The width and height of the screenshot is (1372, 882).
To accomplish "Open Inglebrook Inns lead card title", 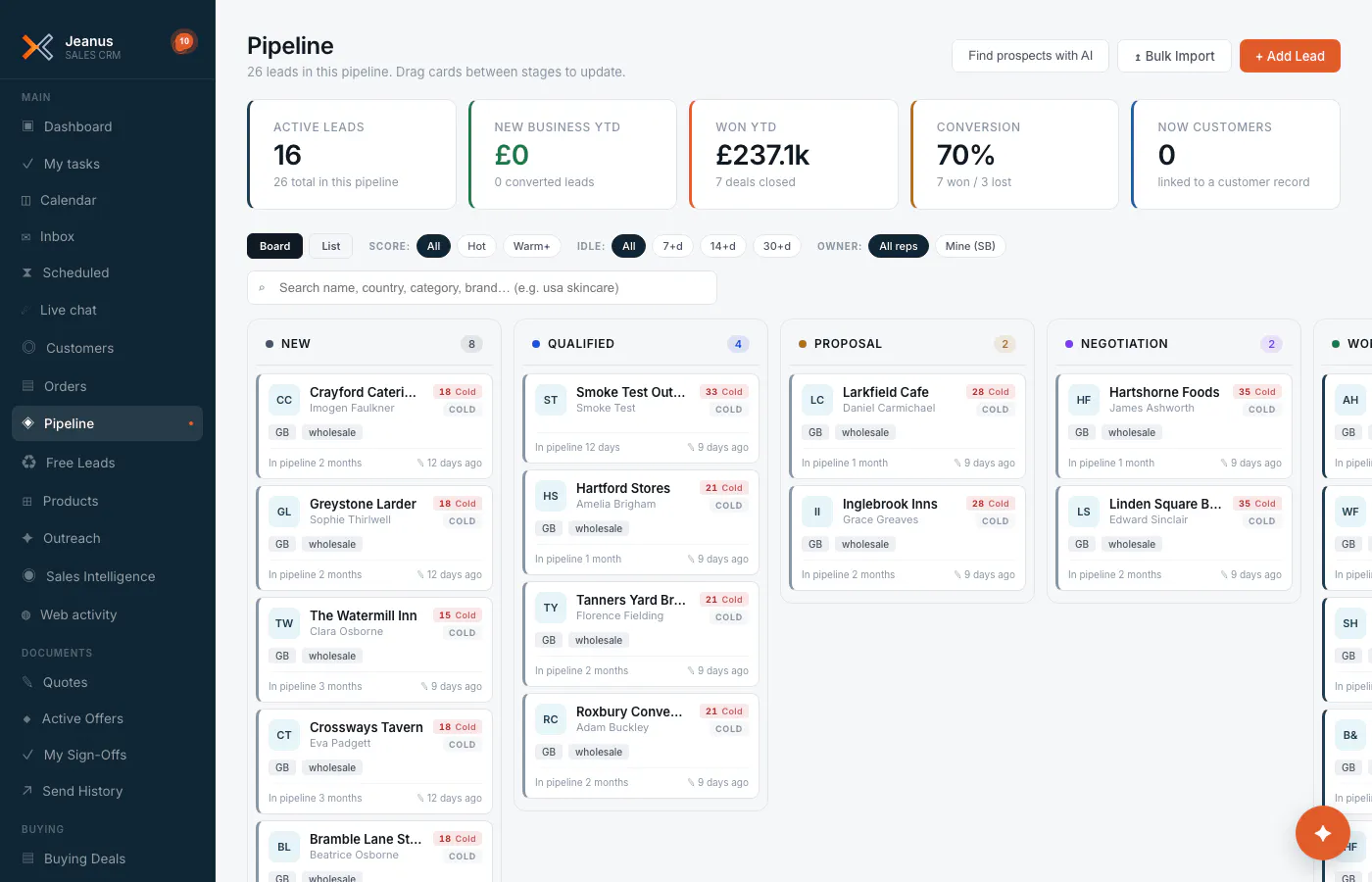I will pyautogui.click(x=890, y=504).
